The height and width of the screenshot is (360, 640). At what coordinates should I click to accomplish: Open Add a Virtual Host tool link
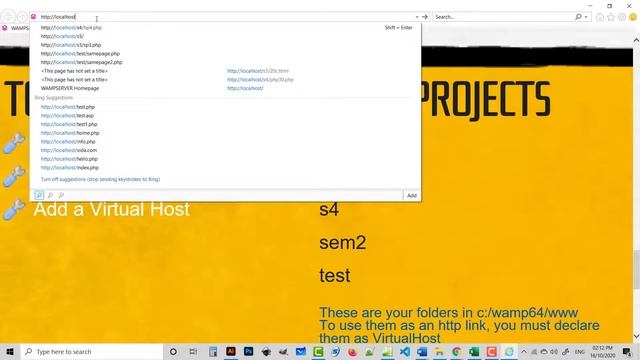[111, 209]
